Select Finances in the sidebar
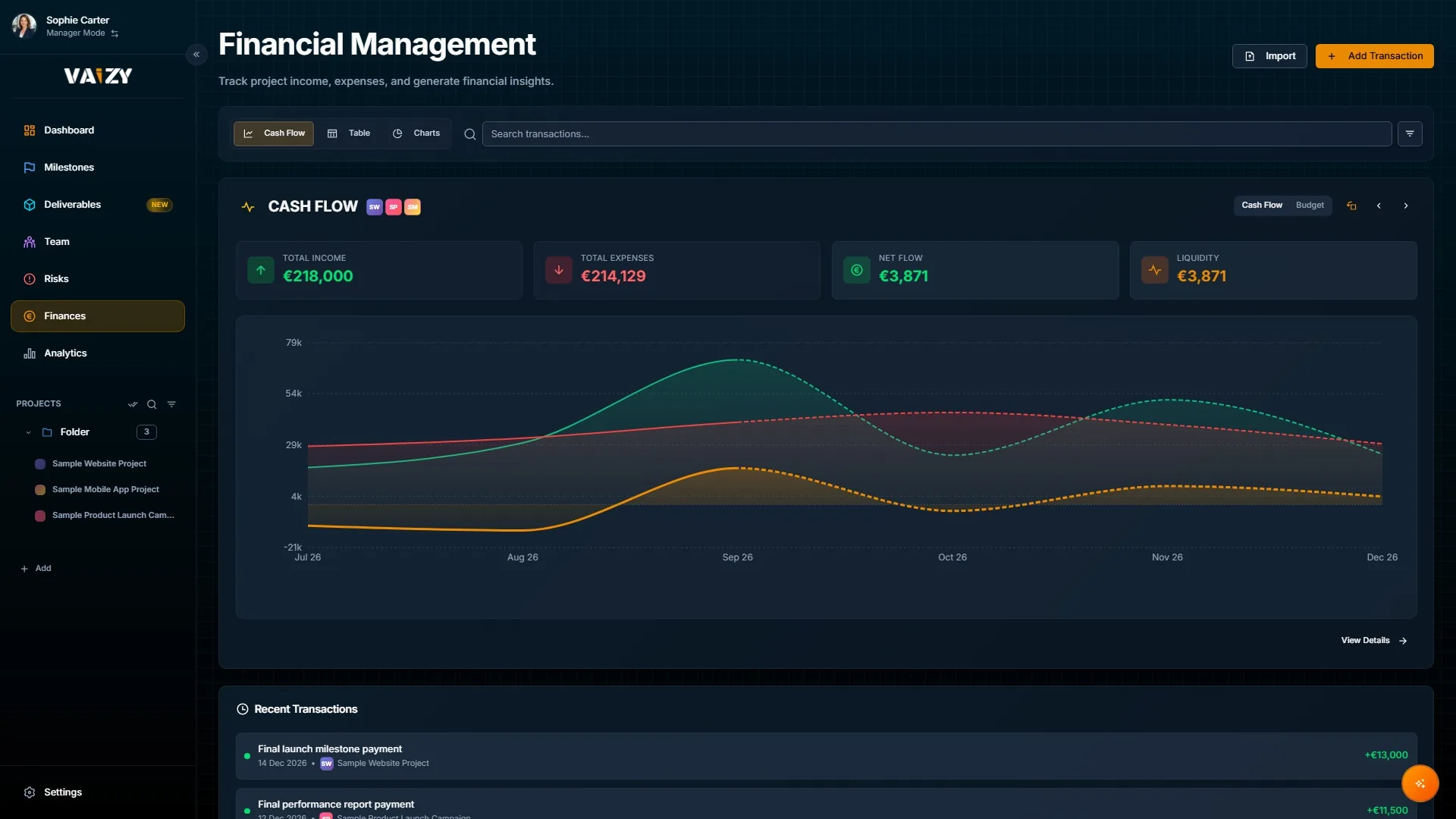1456x819 pixels. click(x=98, y=316)
